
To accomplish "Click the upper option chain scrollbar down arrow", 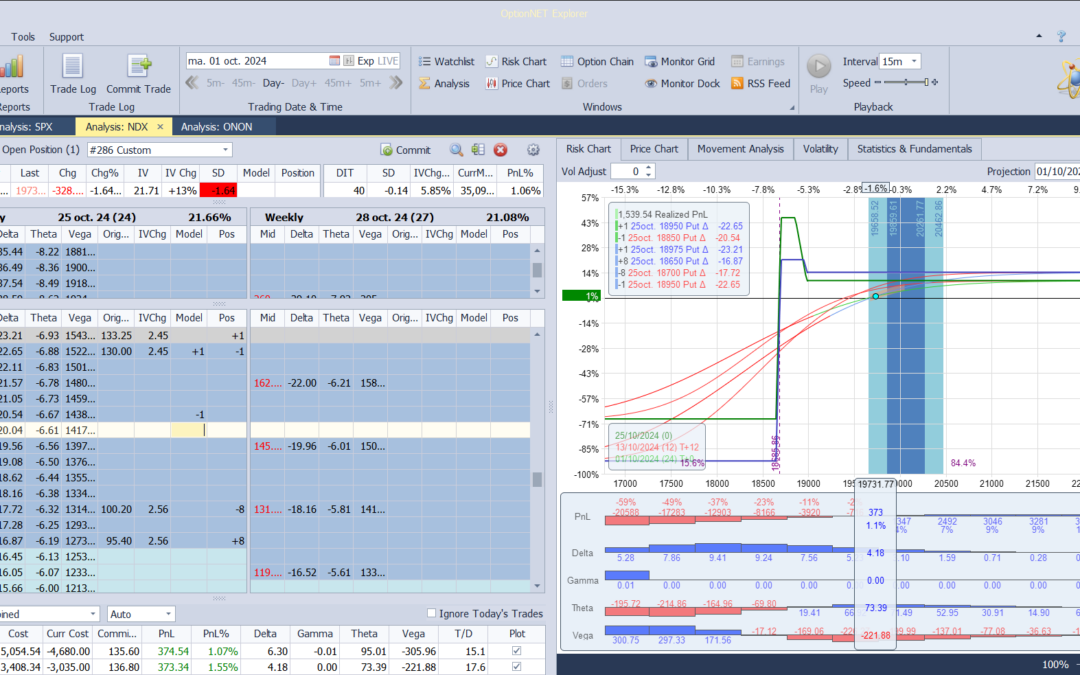I will (x=537, y=293).
